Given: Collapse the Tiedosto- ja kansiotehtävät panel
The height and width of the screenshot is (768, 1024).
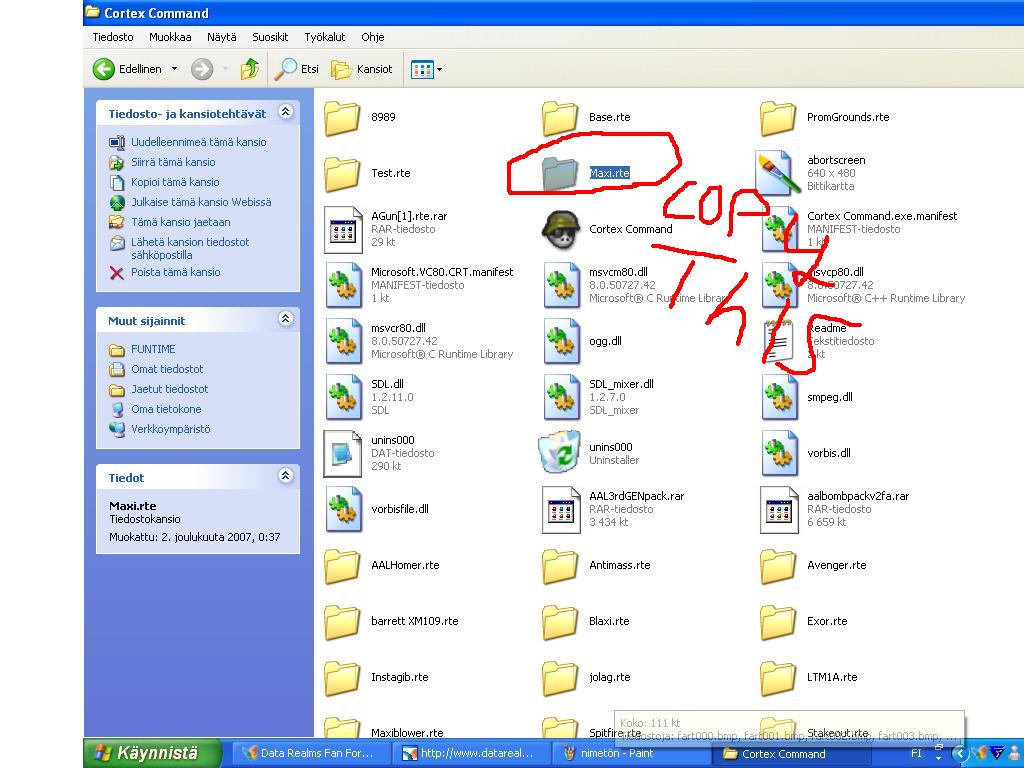Looking at the screenshot, I should (x=285, y=113).
